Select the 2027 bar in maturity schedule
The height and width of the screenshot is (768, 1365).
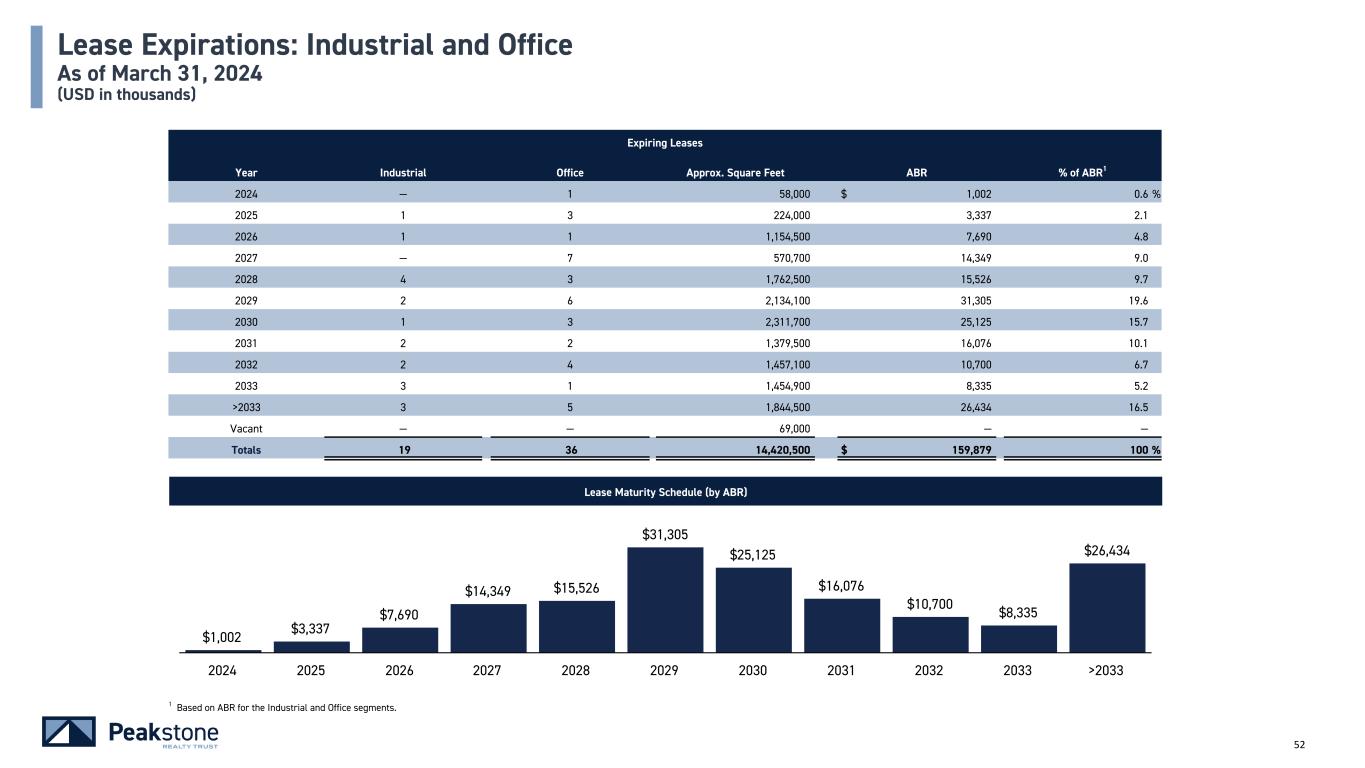click(488, 628)
